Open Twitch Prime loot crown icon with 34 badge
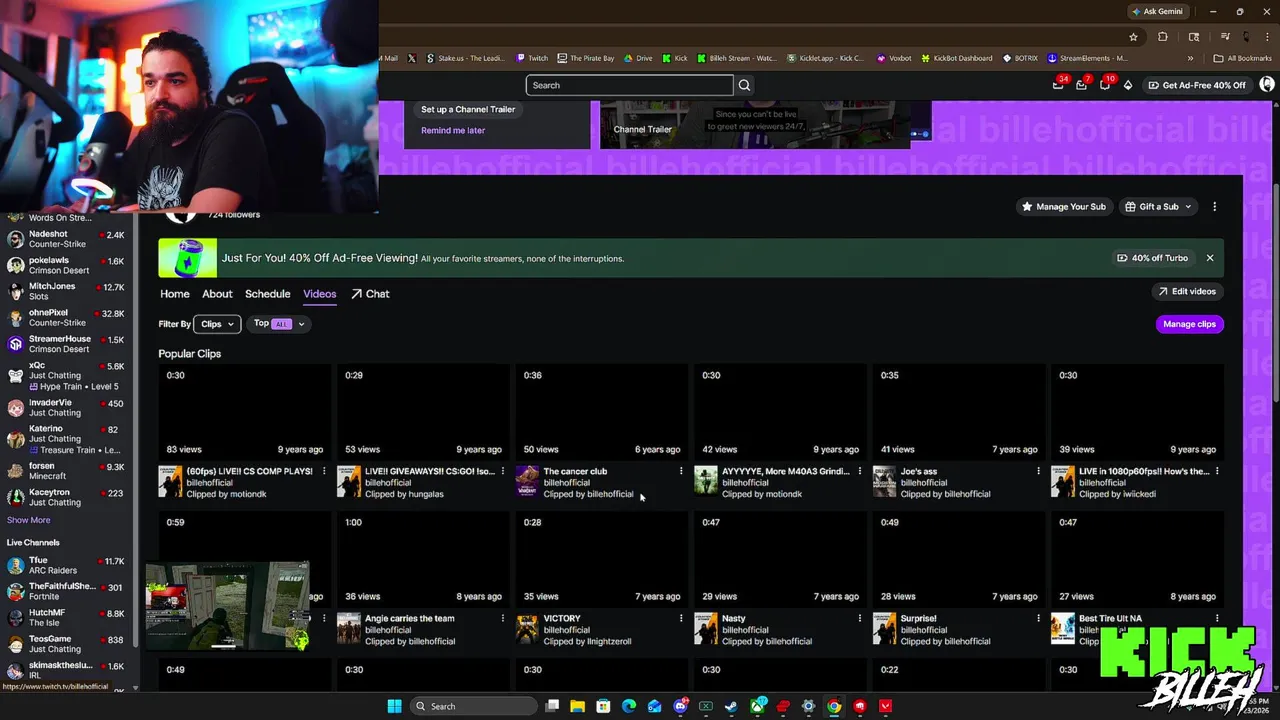Viewport: 1280px width, 720px height. [1059, 85]
